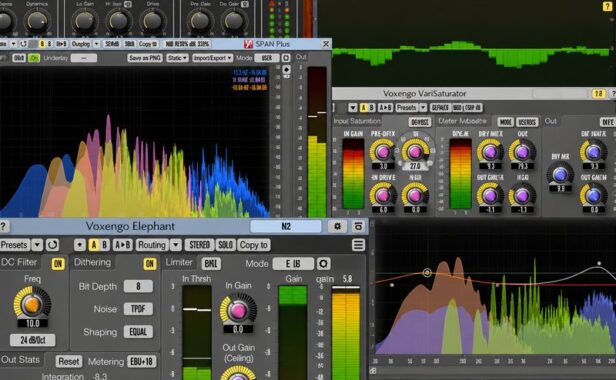Open the Static dropdown in SPAN Plus

point(177,58)
